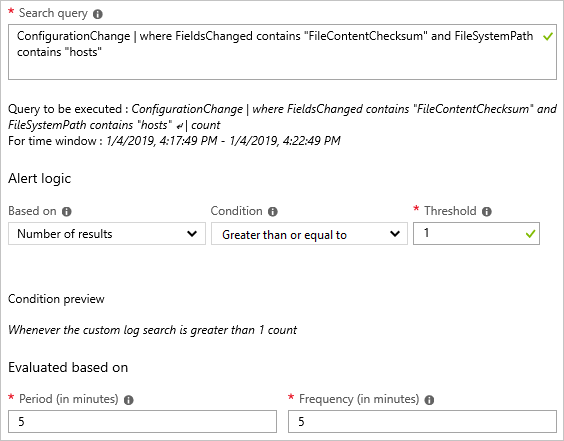Open the Number of results dropdown
This screenshot has height=441, width=564.
107,234
